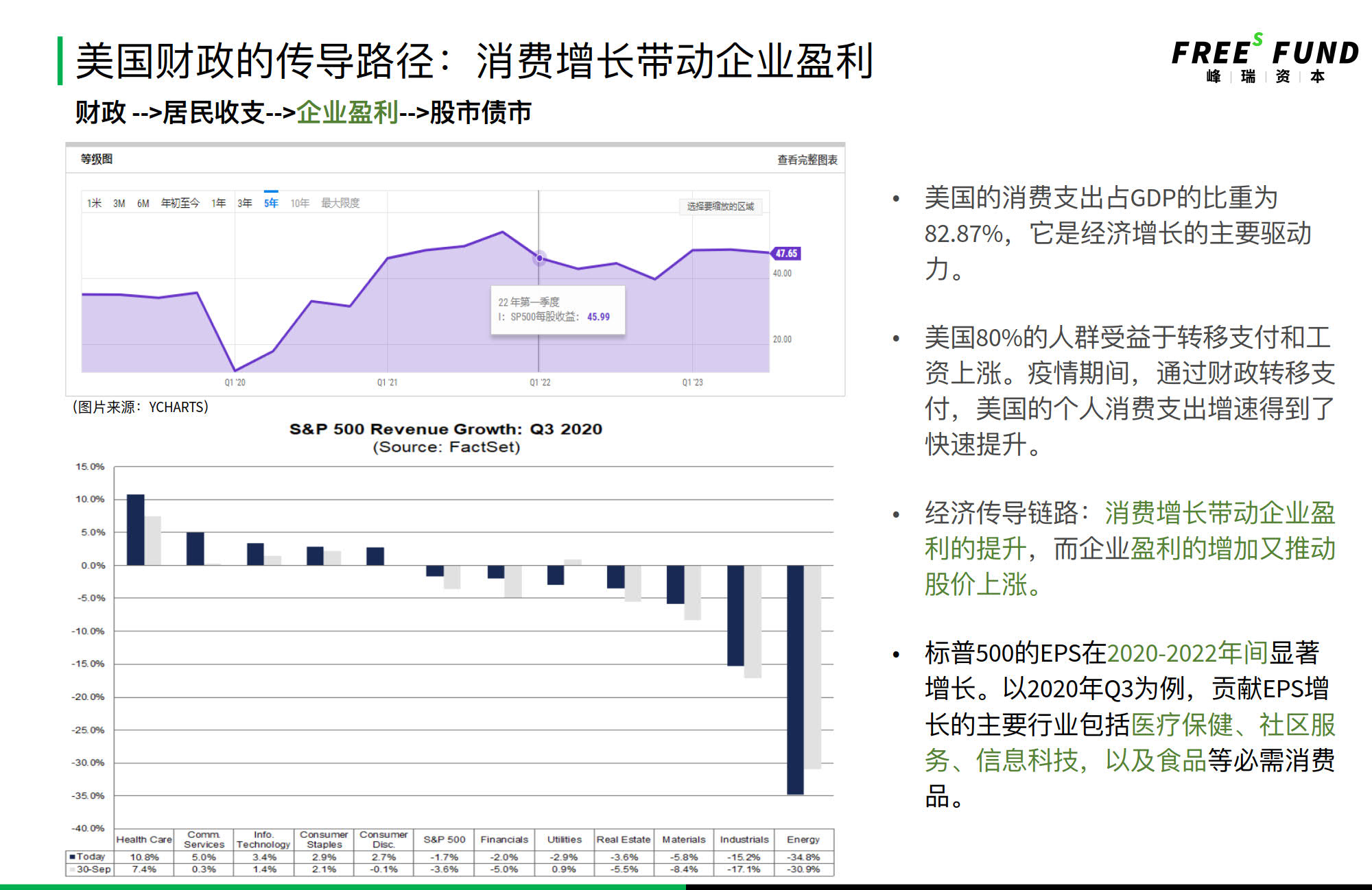Click the FREES FUND logo
Screen dimensions: 1372x890
click(x=1265, y=59)
